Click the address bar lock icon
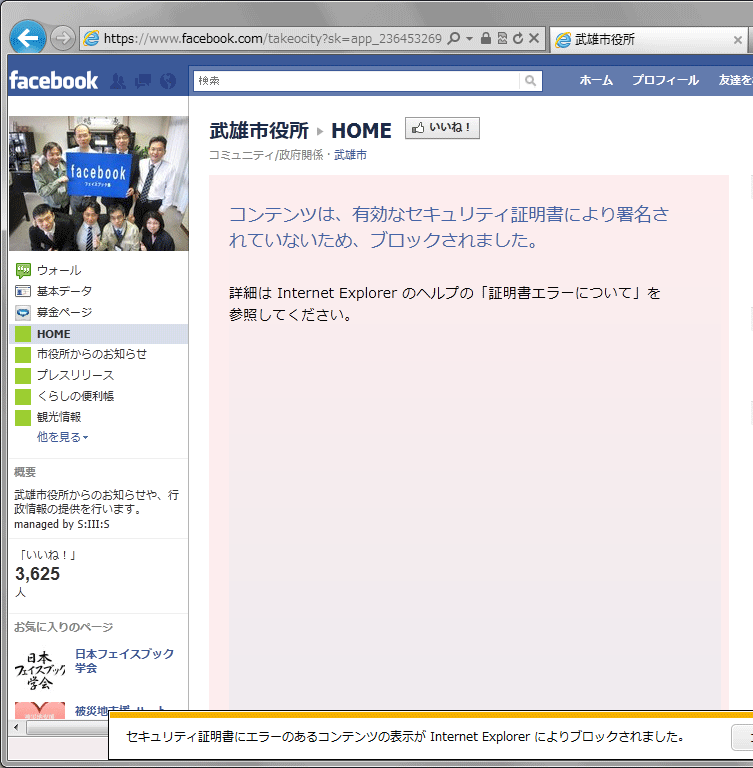Viewport: 753px width, 768px height. coord(485,39)
